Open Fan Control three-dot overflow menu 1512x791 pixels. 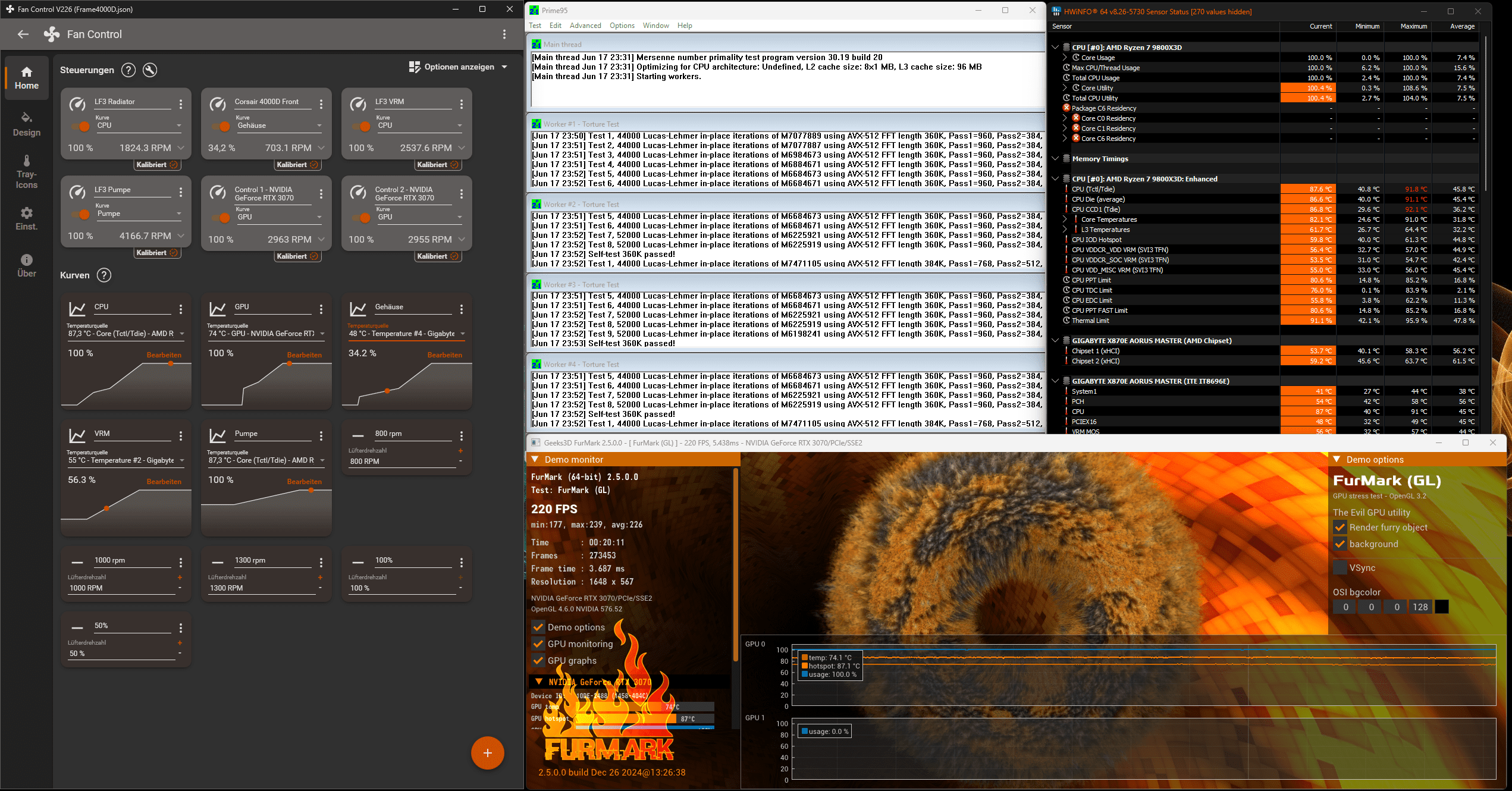[x=504, y=34]
